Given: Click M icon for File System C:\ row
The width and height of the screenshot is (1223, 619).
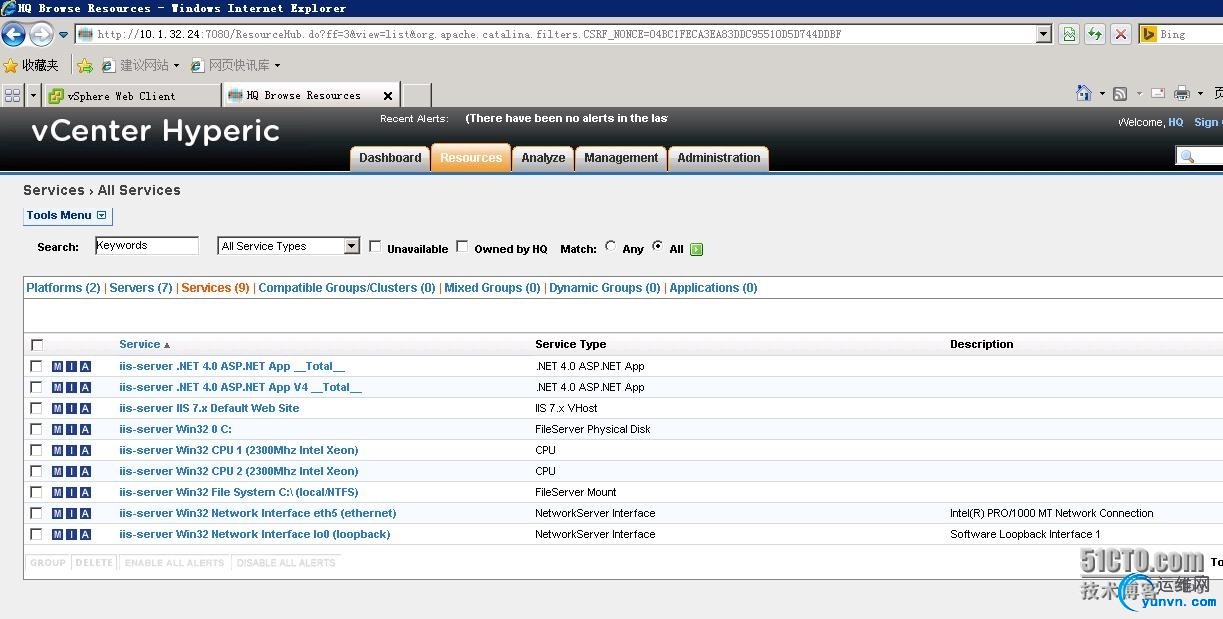Looking at the screenshot, I should pos(57,492).
